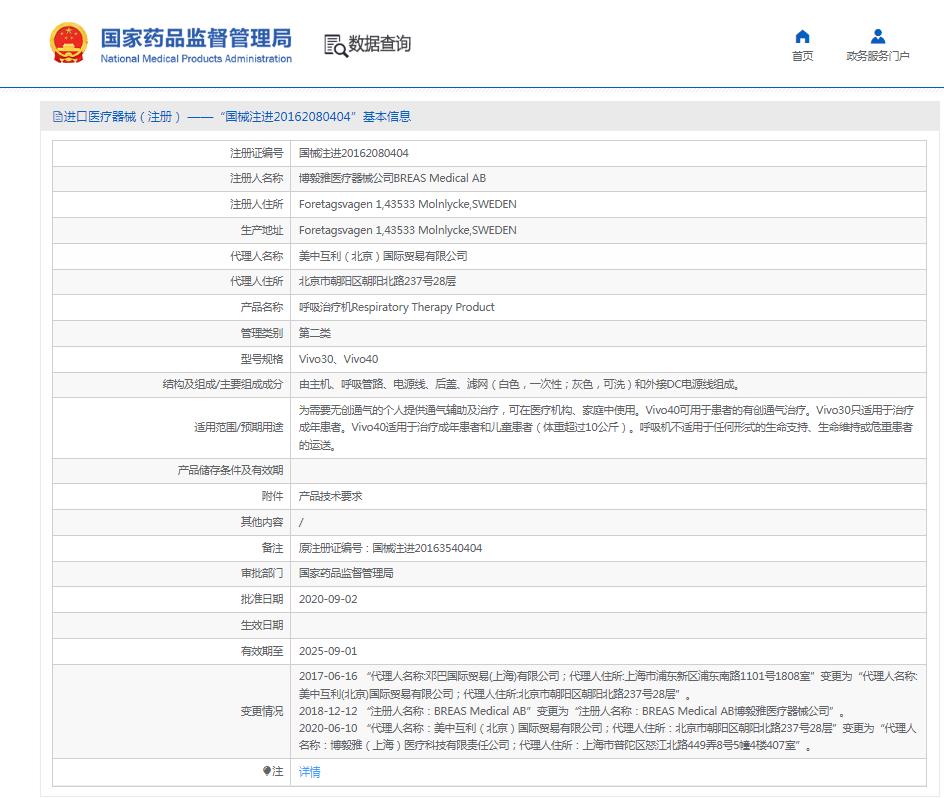Click agent name 美中互利（北京）国际贸易有限公司
Viewport: 944px width, 798px height.
[x=383, y=256]
